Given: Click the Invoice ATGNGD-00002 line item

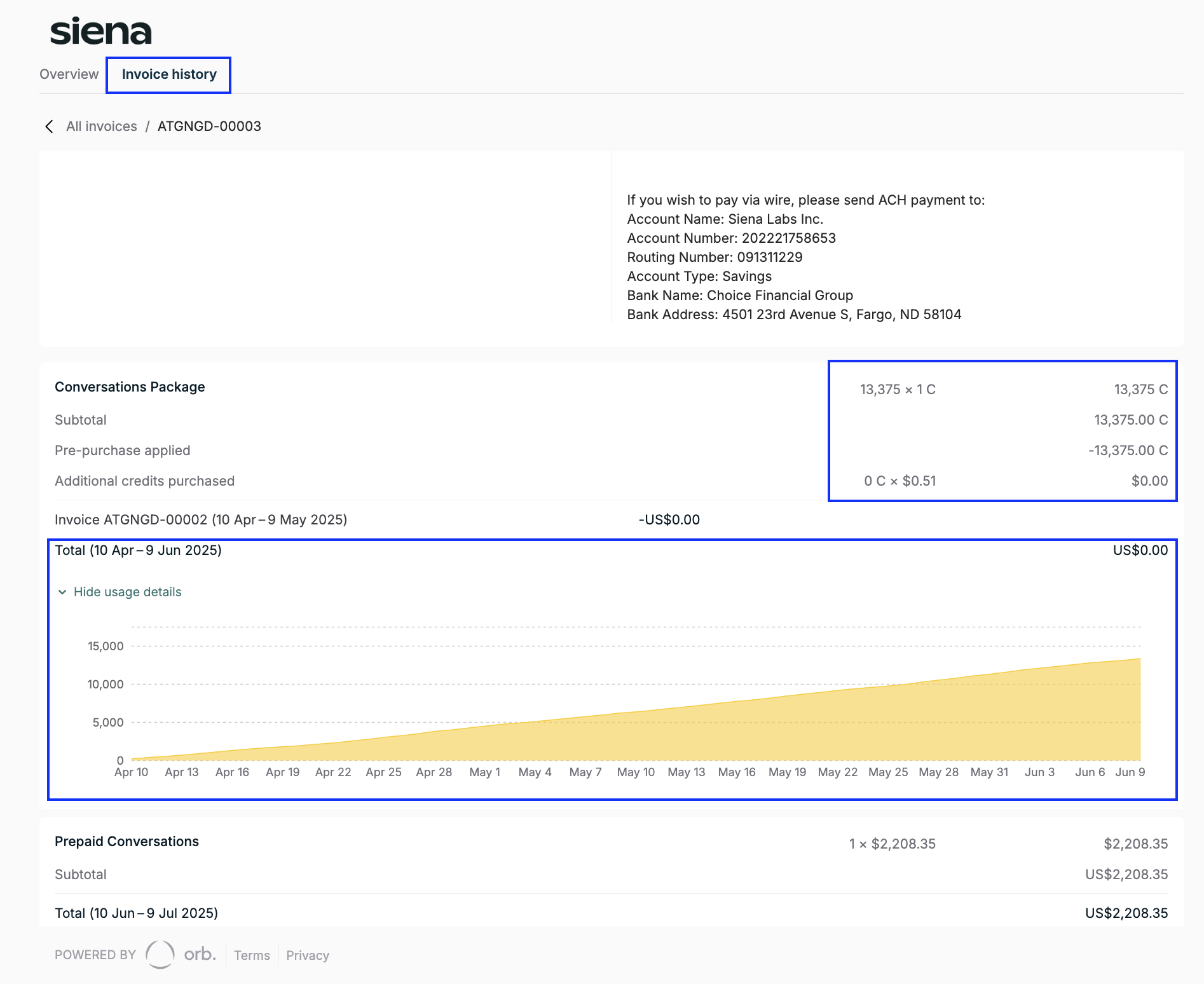Looking at the screenshot, I should [x=201, y=520].
